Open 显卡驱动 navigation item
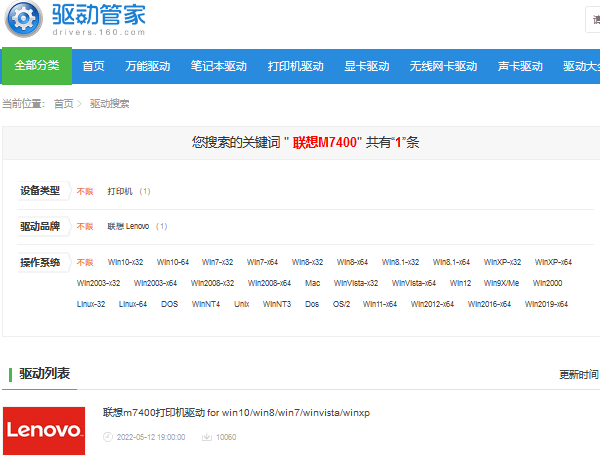Screen dimensions: 600x460 [367, 66]
